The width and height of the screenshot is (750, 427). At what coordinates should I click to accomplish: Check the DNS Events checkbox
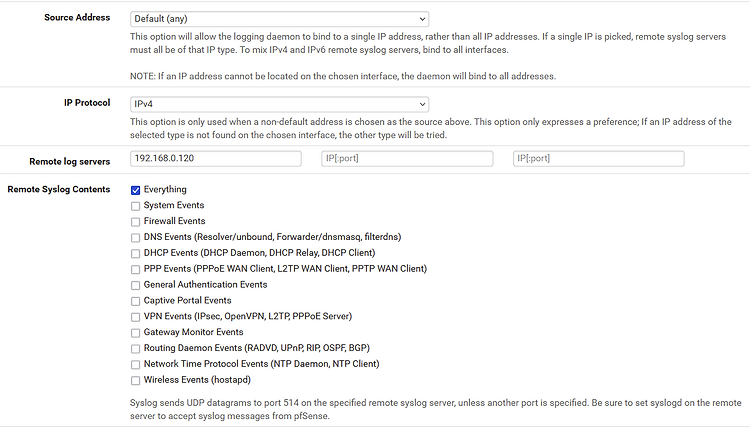[x=135, y=238]
